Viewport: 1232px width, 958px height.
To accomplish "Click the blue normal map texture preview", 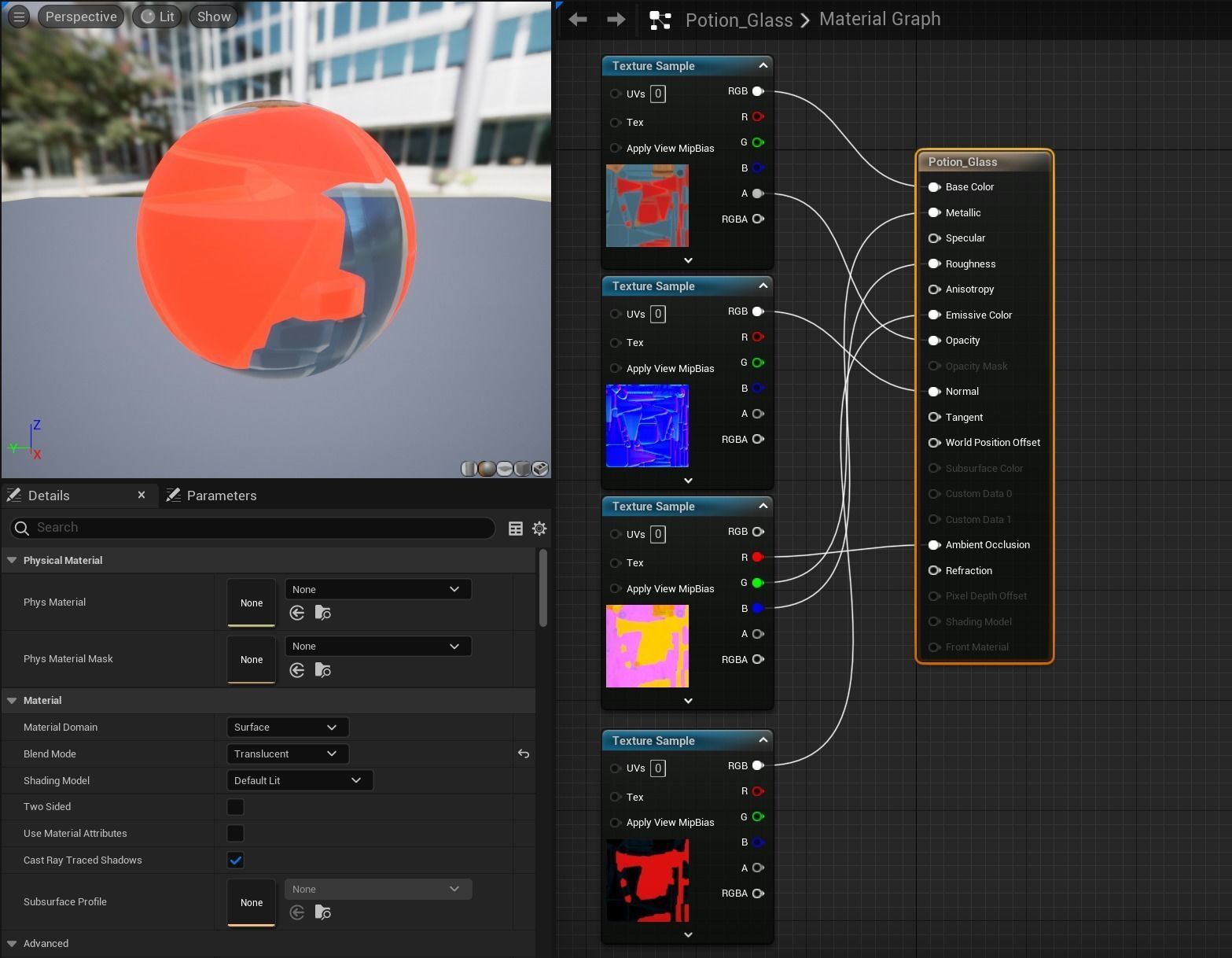I will click(x=647, y=426).
